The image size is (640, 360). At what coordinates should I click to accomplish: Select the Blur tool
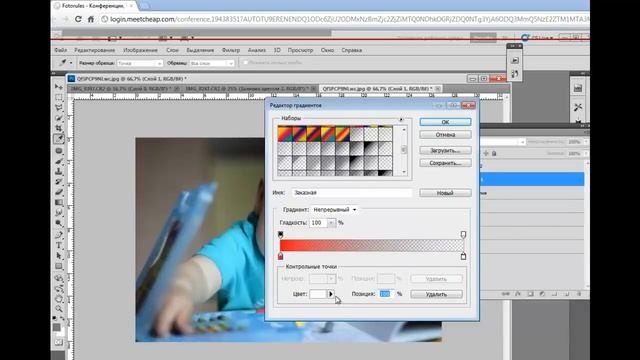(59, 213)
